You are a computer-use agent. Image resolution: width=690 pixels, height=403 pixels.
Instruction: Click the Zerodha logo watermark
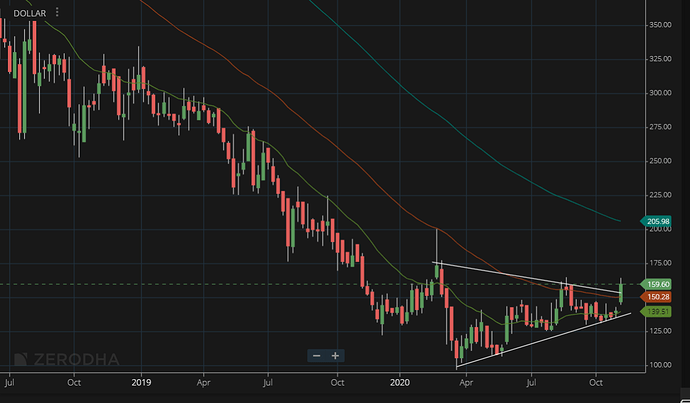62,359
